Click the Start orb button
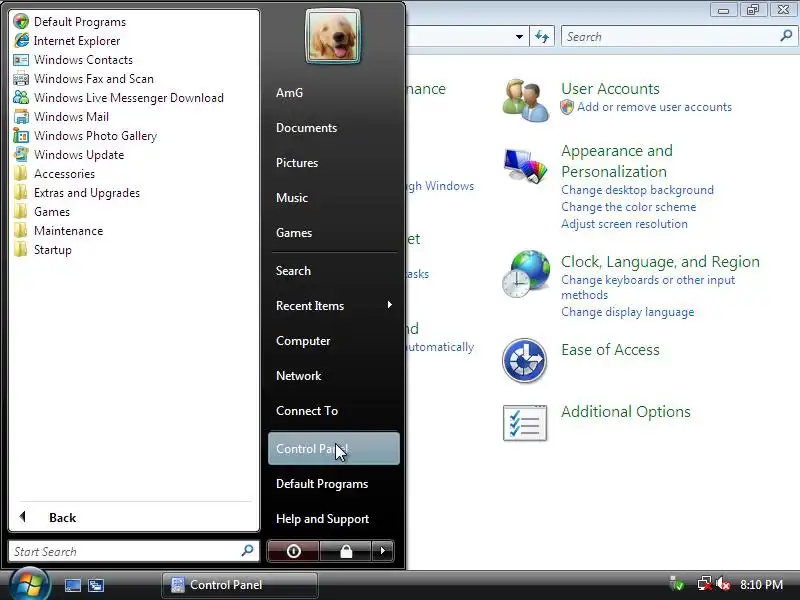Viewport: 800px width, 600px height. click(30, 585)
